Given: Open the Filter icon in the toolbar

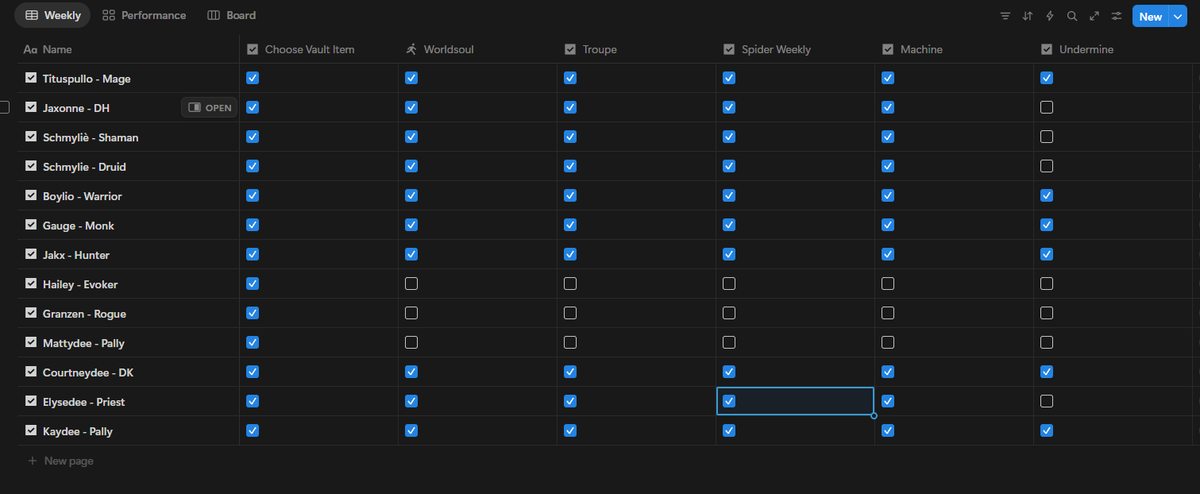Looking at the screenshot, I should (x=1006, y=16).
